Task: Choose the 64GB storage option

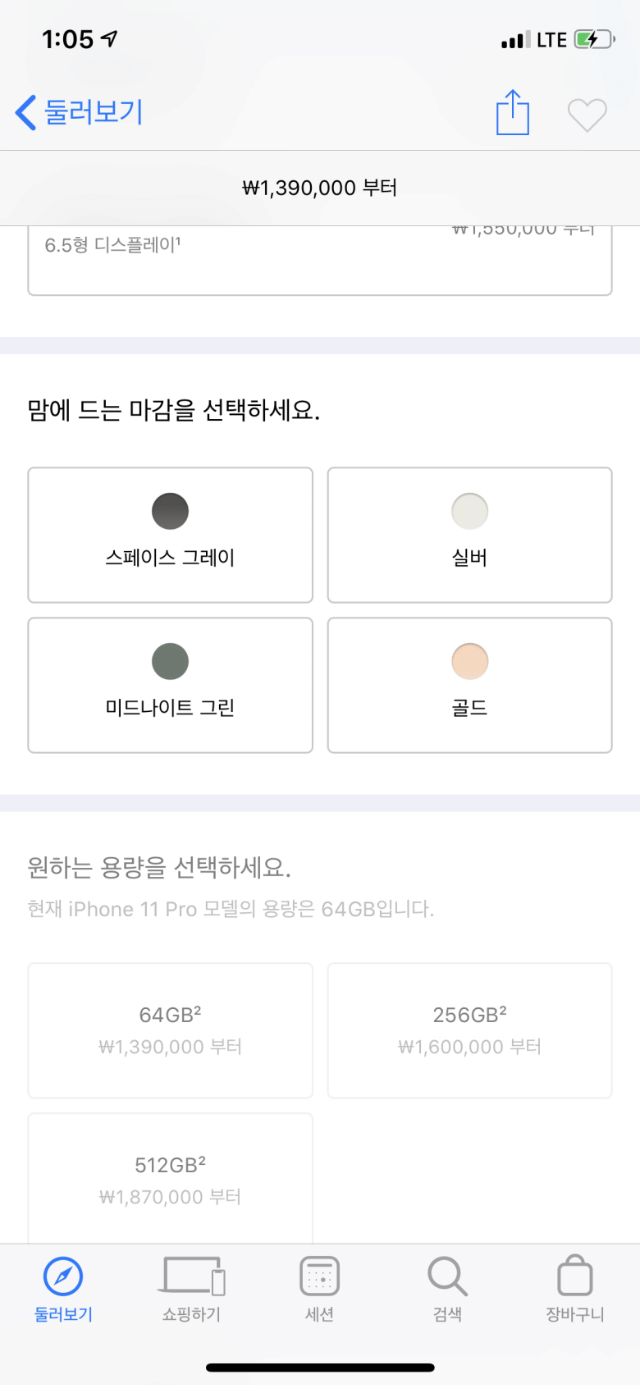Action: pyautogui.click(x=170, y=1029)
